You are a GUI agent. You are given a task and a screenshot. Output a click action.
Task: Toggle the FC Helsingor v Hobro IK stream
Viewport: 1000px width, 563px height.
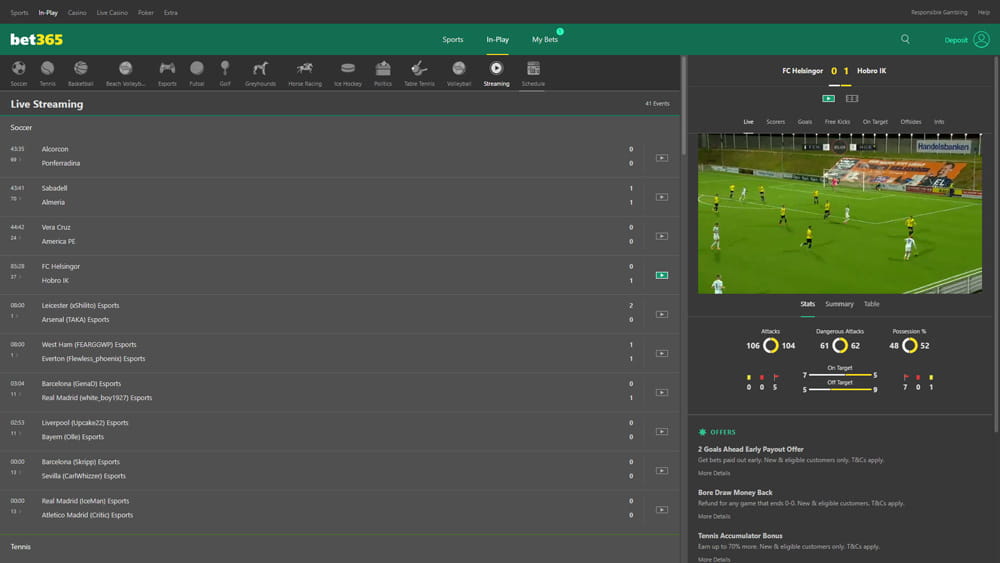(x=662, y=275)
